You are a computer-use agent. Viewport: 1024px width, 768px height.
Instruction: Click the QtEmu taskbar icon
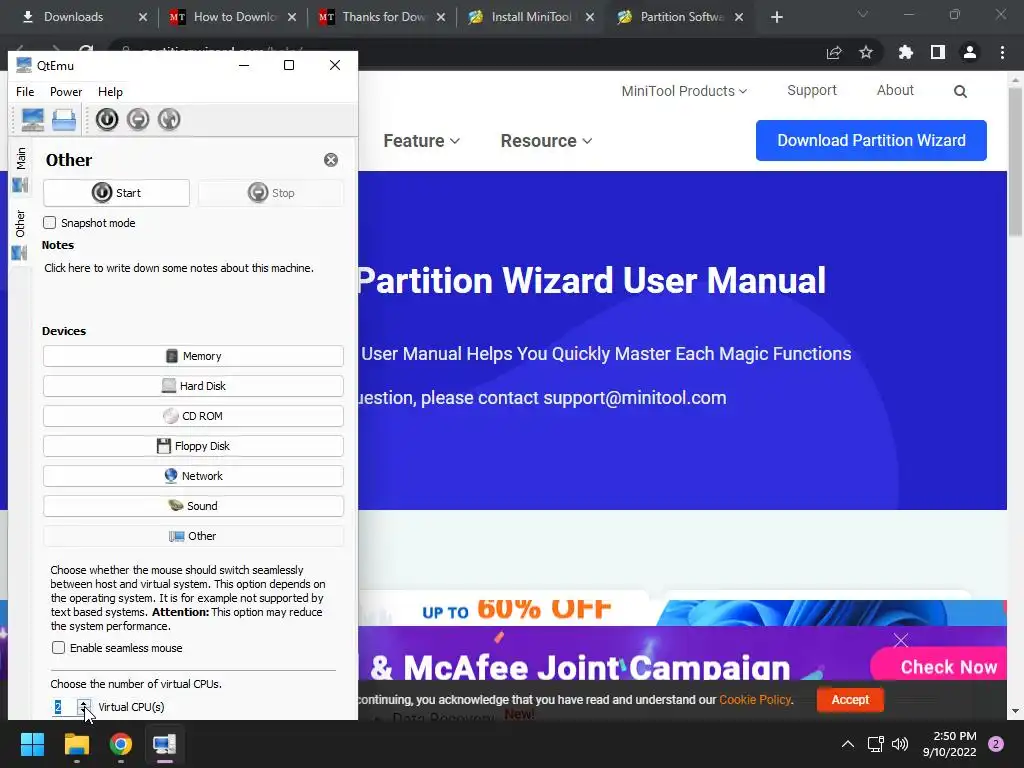164,744
